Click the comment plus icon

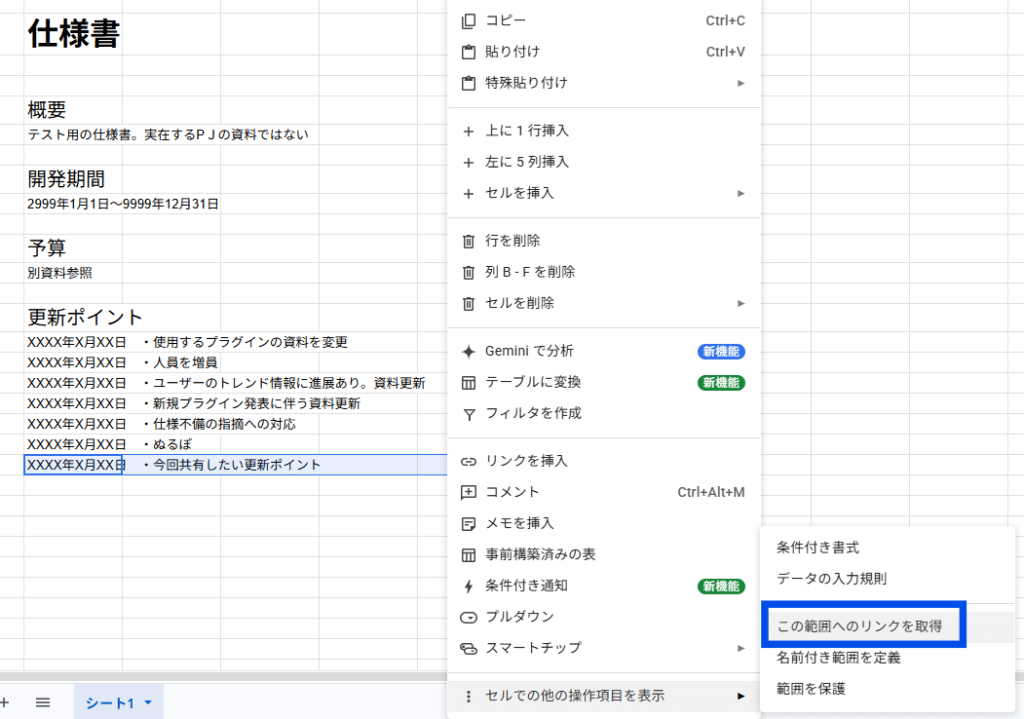coord(468,492)
